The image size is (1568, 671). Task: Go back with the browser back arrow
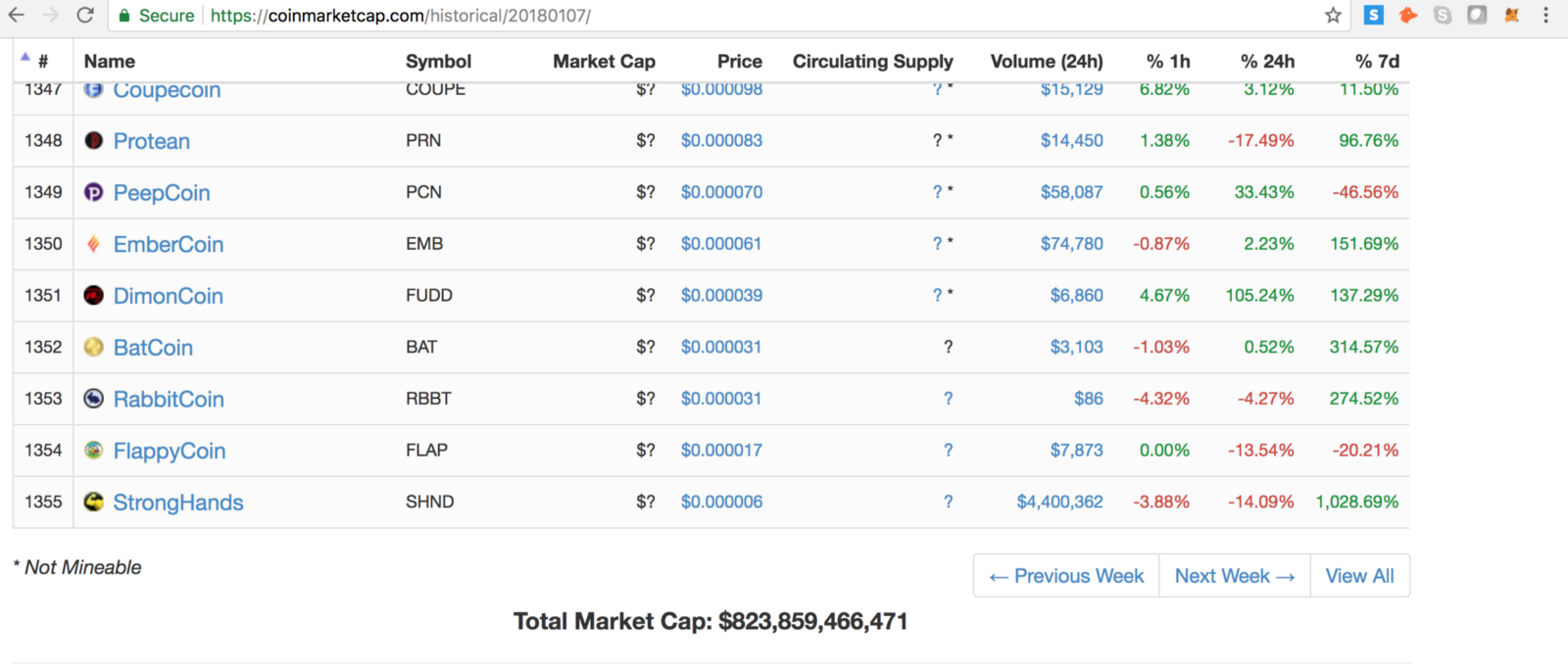(17, 15)
